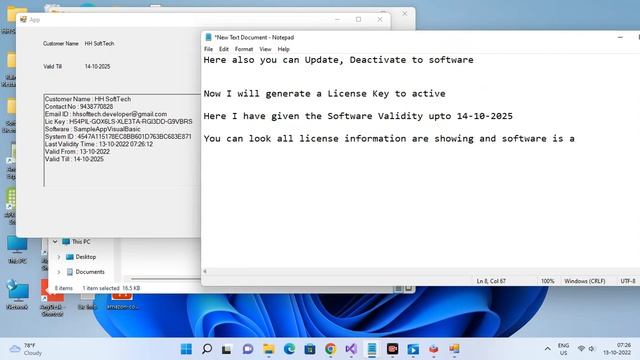Click the Contact No line in license box
The image size is (640, 360).
pyautogui.click(x=79, y=107)
